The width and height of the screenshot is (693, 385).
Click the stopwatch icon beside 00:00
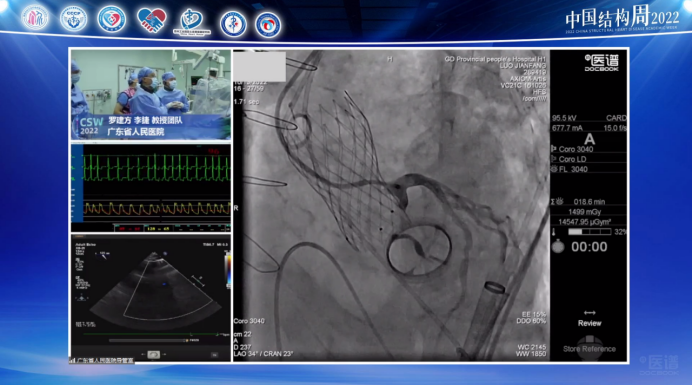click(x=558, y=246)
